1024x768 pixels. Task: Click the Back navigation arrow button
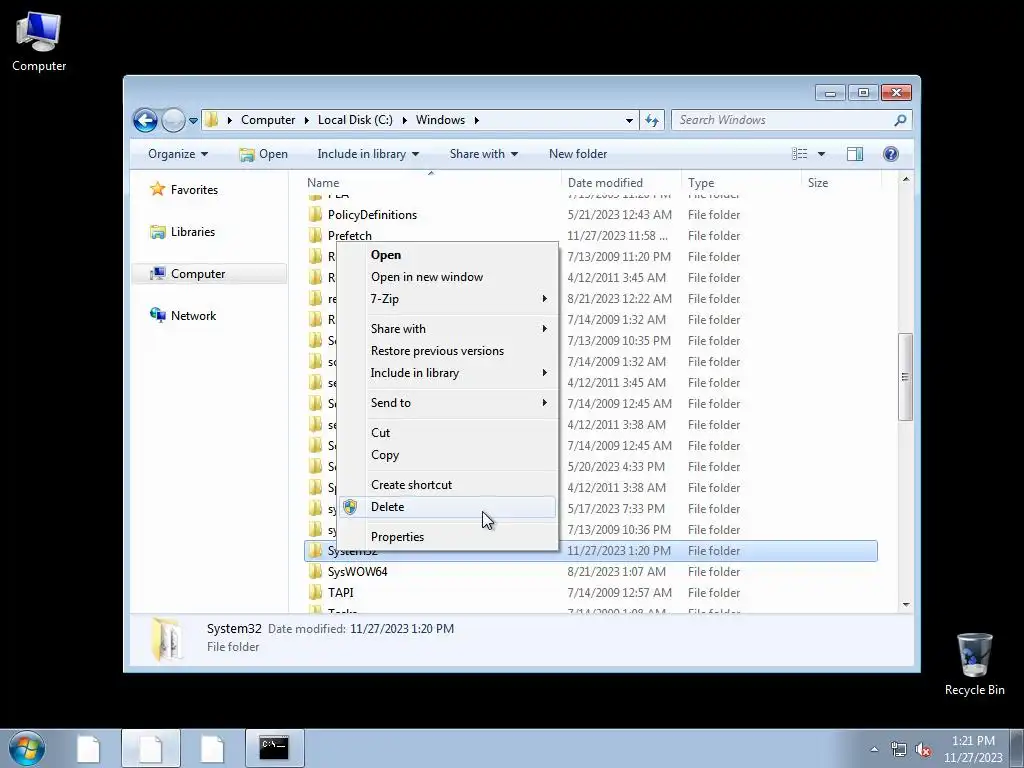(145, 120)
